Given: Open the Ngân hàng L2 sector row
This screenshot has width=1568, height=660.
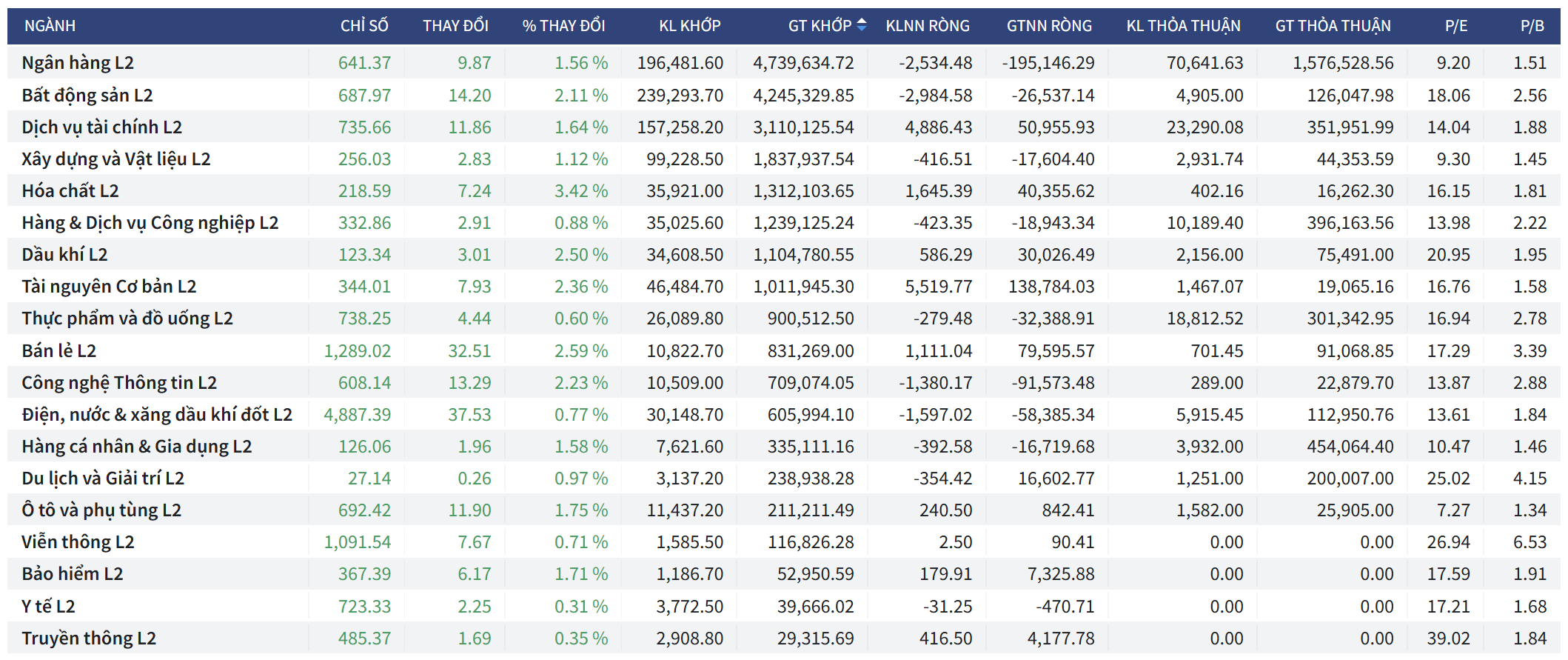Looking at the screenshot, I should [78, 63].
